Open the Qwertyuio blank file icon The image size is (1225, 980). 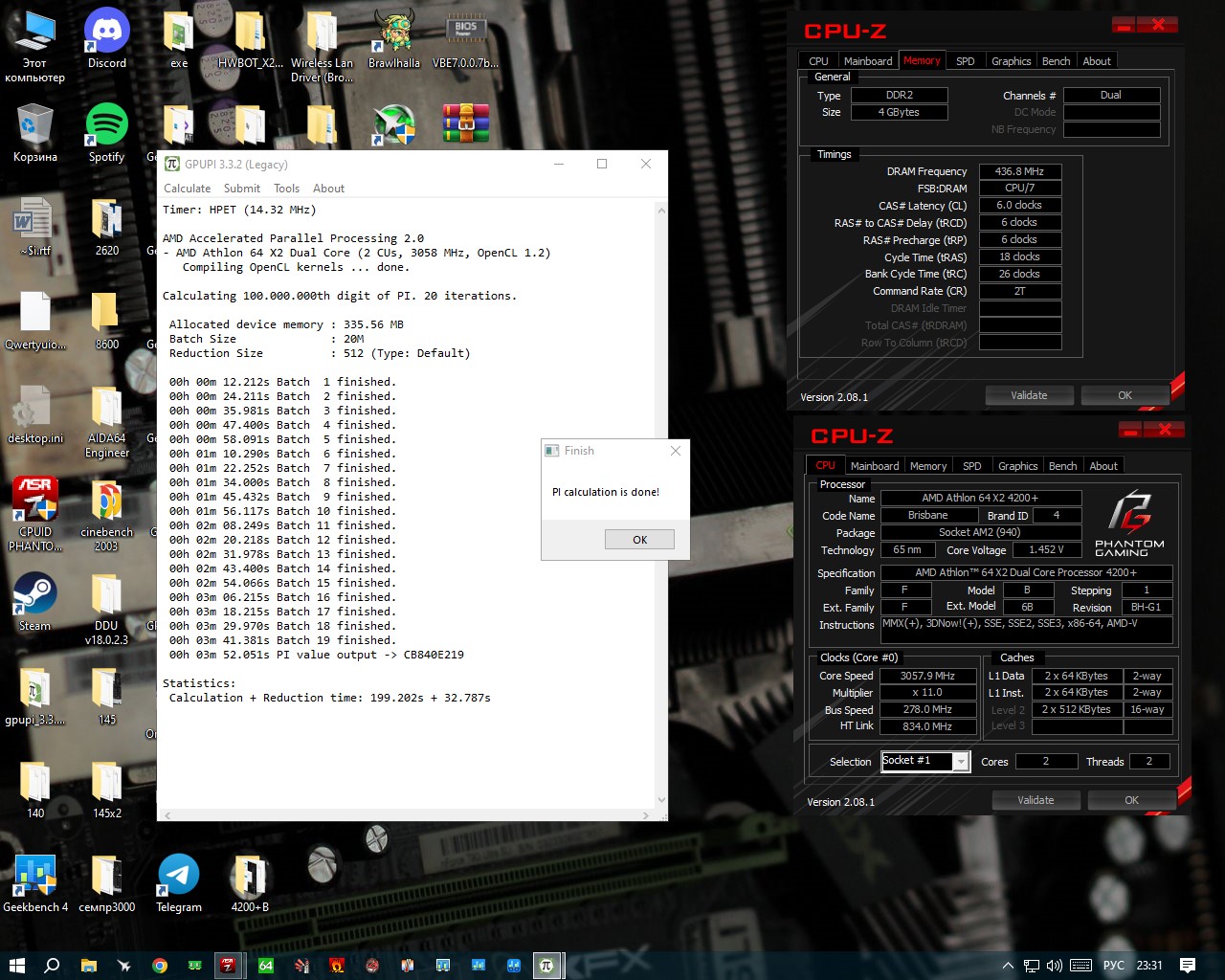coord(34,321)
